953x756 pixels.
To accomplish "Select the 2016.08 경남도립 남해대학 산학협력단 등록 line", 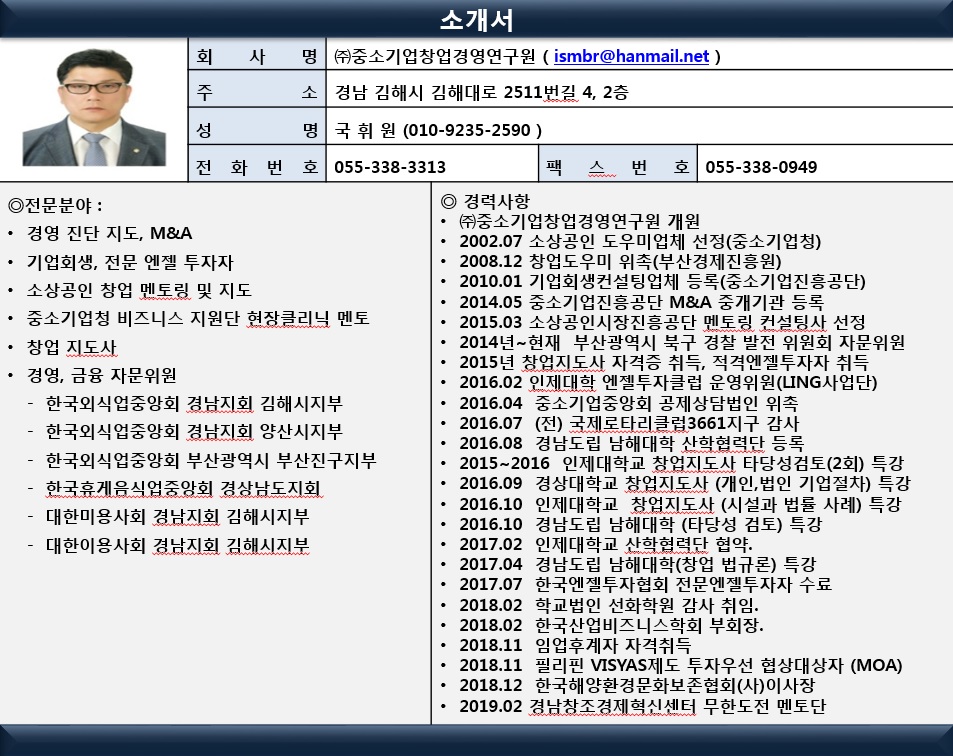I will [x=631, y=443].
